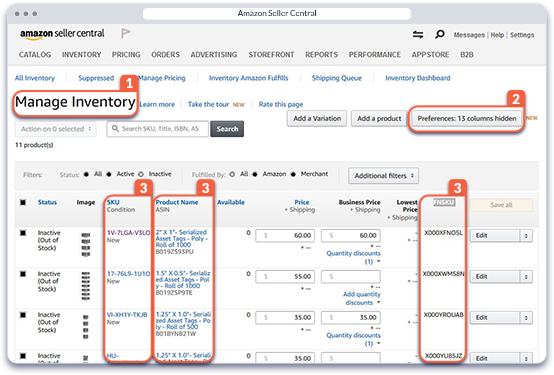Select Fulfilled By Amazon radio button
The width and height of the screenshot is (554, 375).
tap(255, 174)
